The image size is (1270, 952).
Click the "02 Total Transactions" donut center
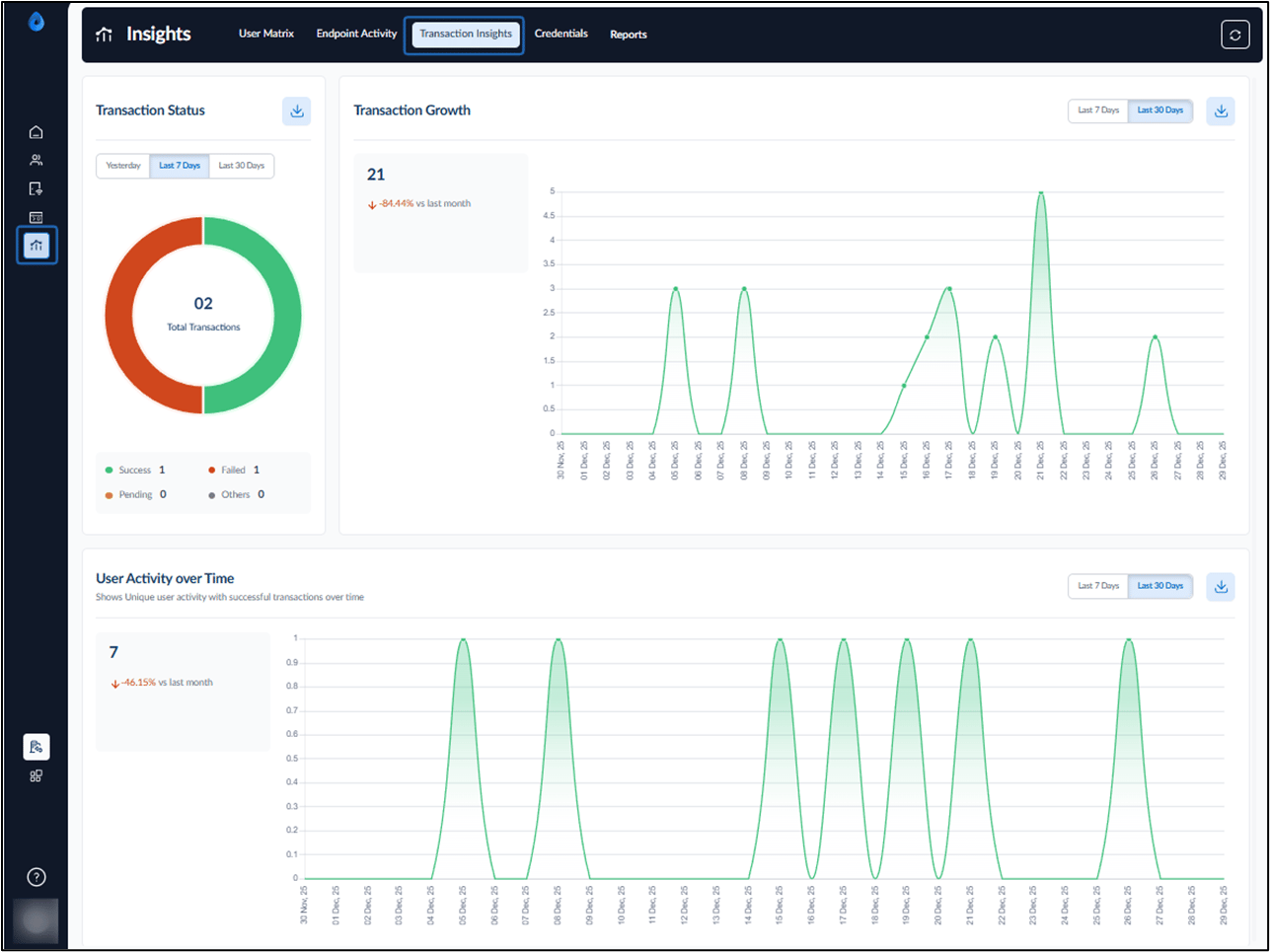coord(203,314)
